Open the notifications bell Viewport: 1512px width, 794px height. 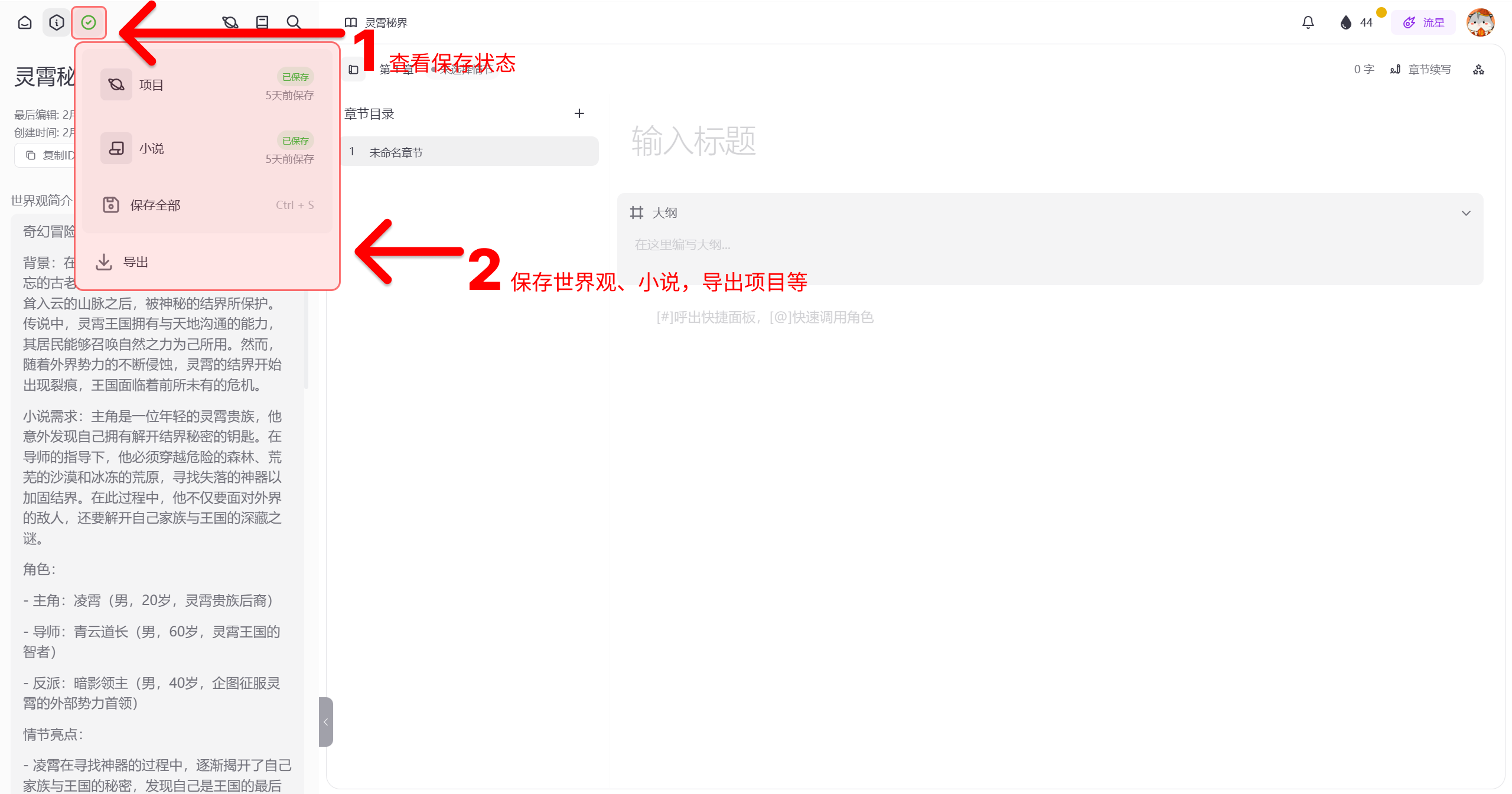(1308, 22)
